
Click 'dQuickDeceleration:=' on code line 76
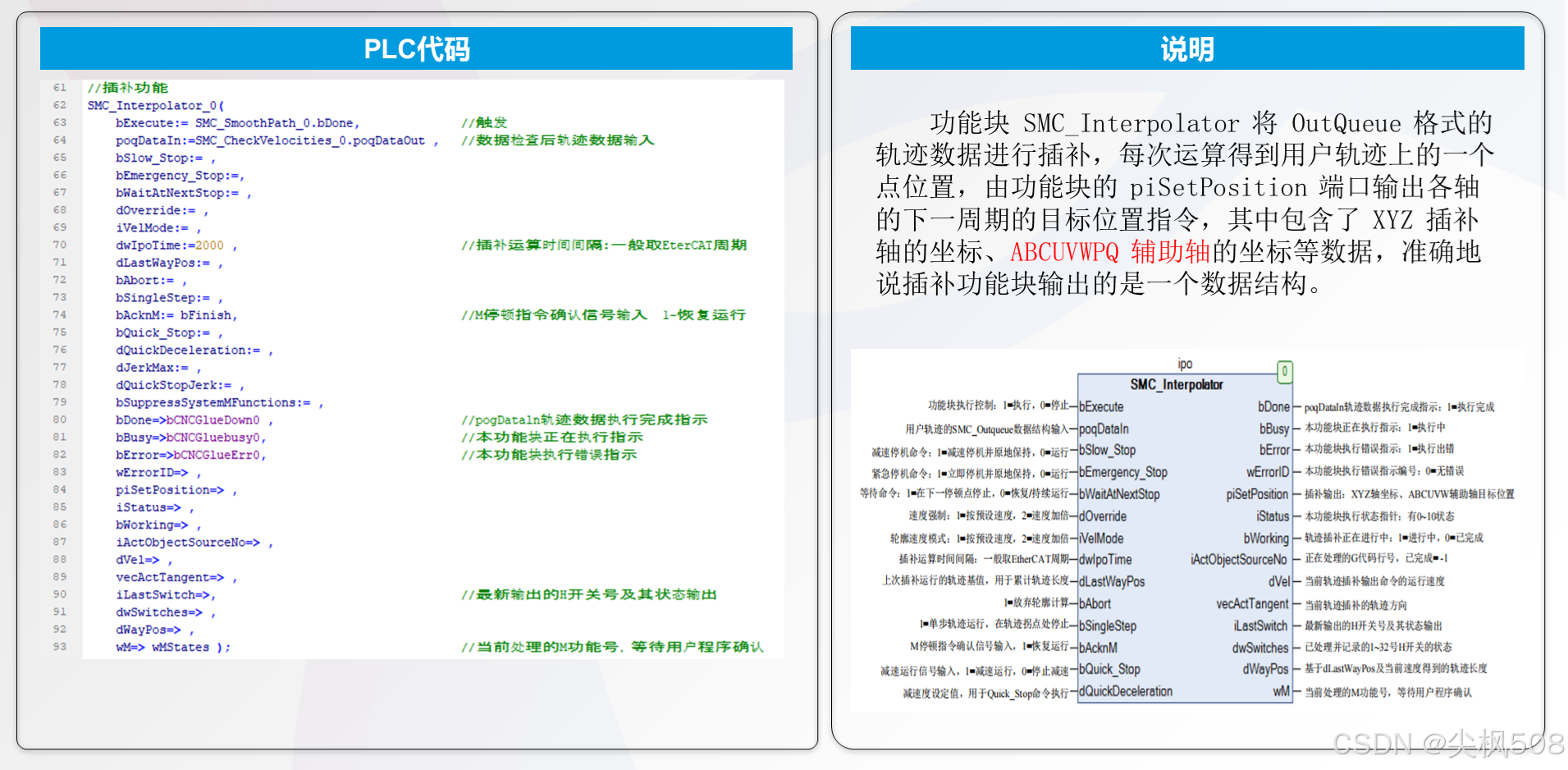188,351
